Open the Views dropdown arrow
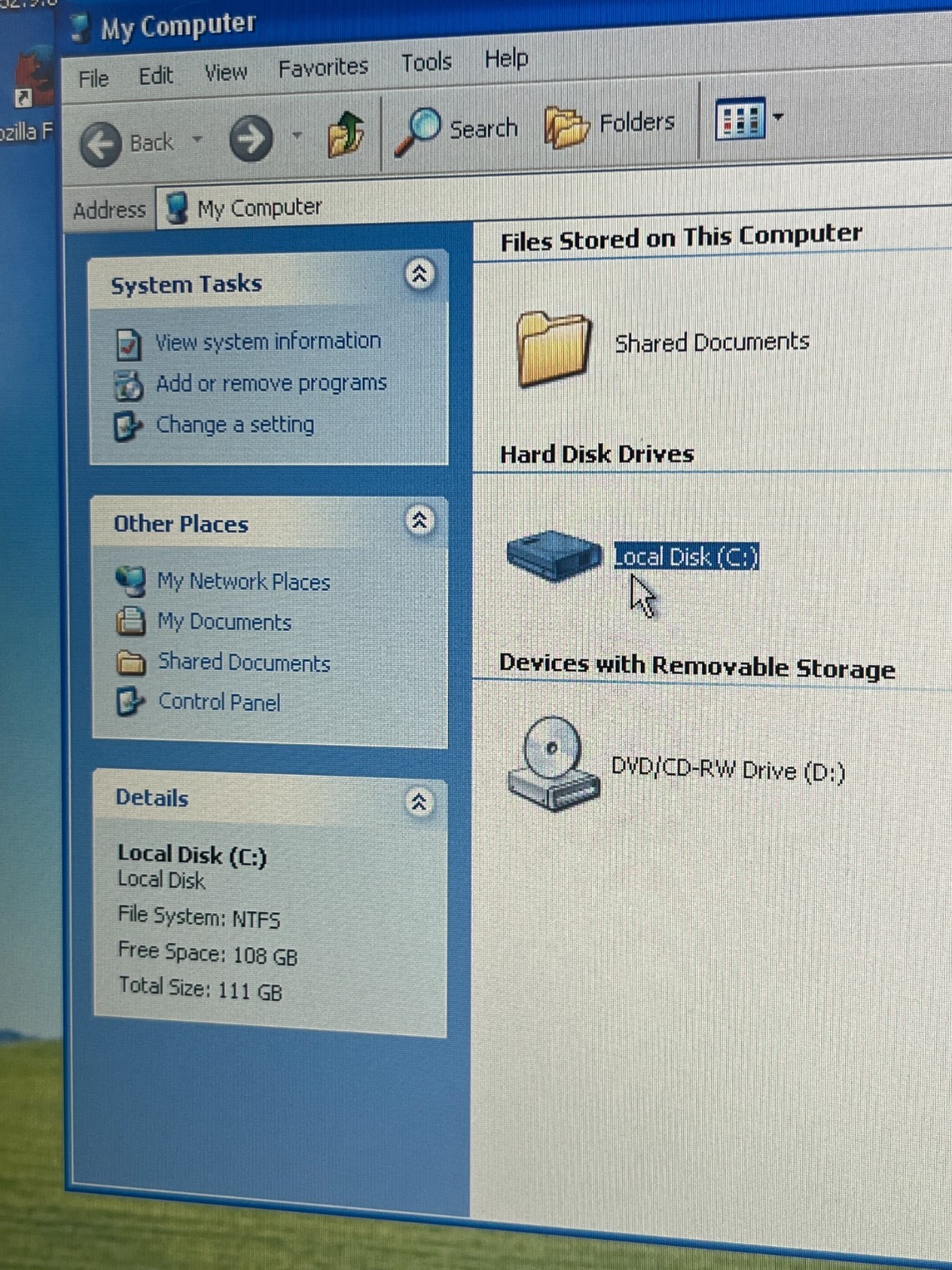The height and width of the screenshot is (1270, 952). coord(778,117)
